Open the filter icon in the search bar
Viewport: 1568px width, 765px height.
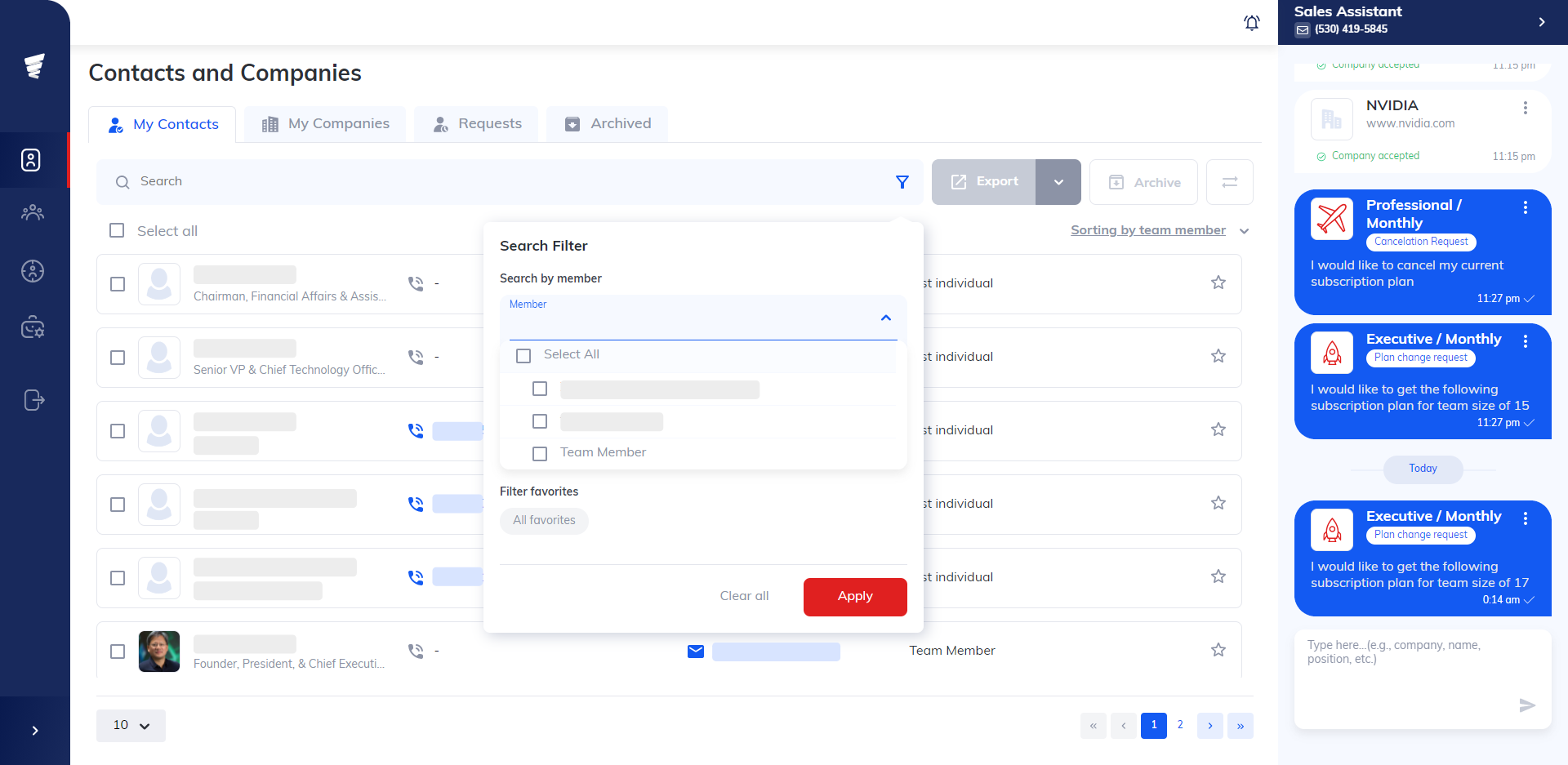(902, 181)
